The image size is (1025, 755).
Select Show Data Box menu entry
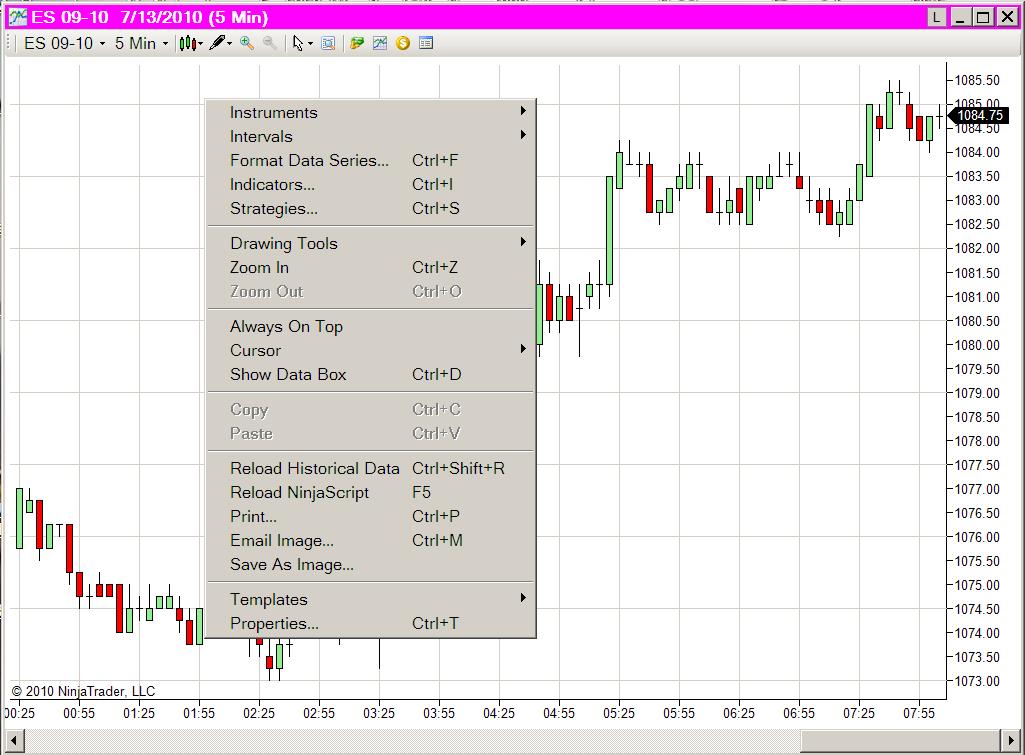pyautogui.click(x=371, y=375)
